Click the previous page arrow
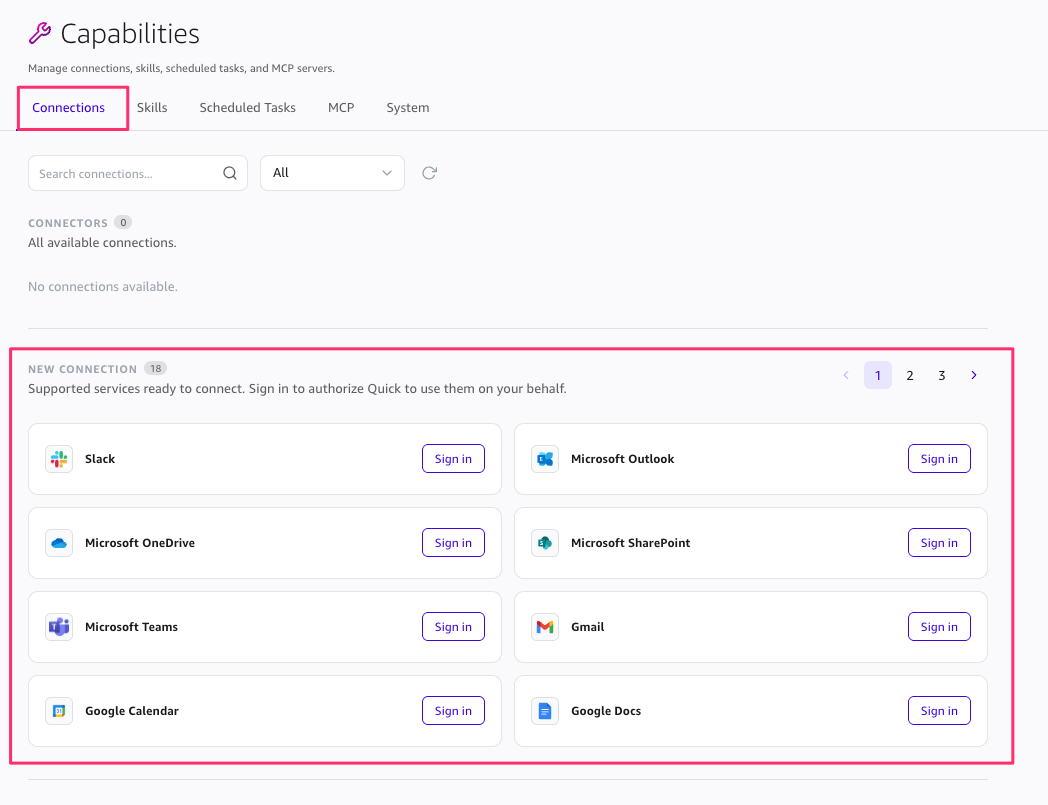 point(846,375)
